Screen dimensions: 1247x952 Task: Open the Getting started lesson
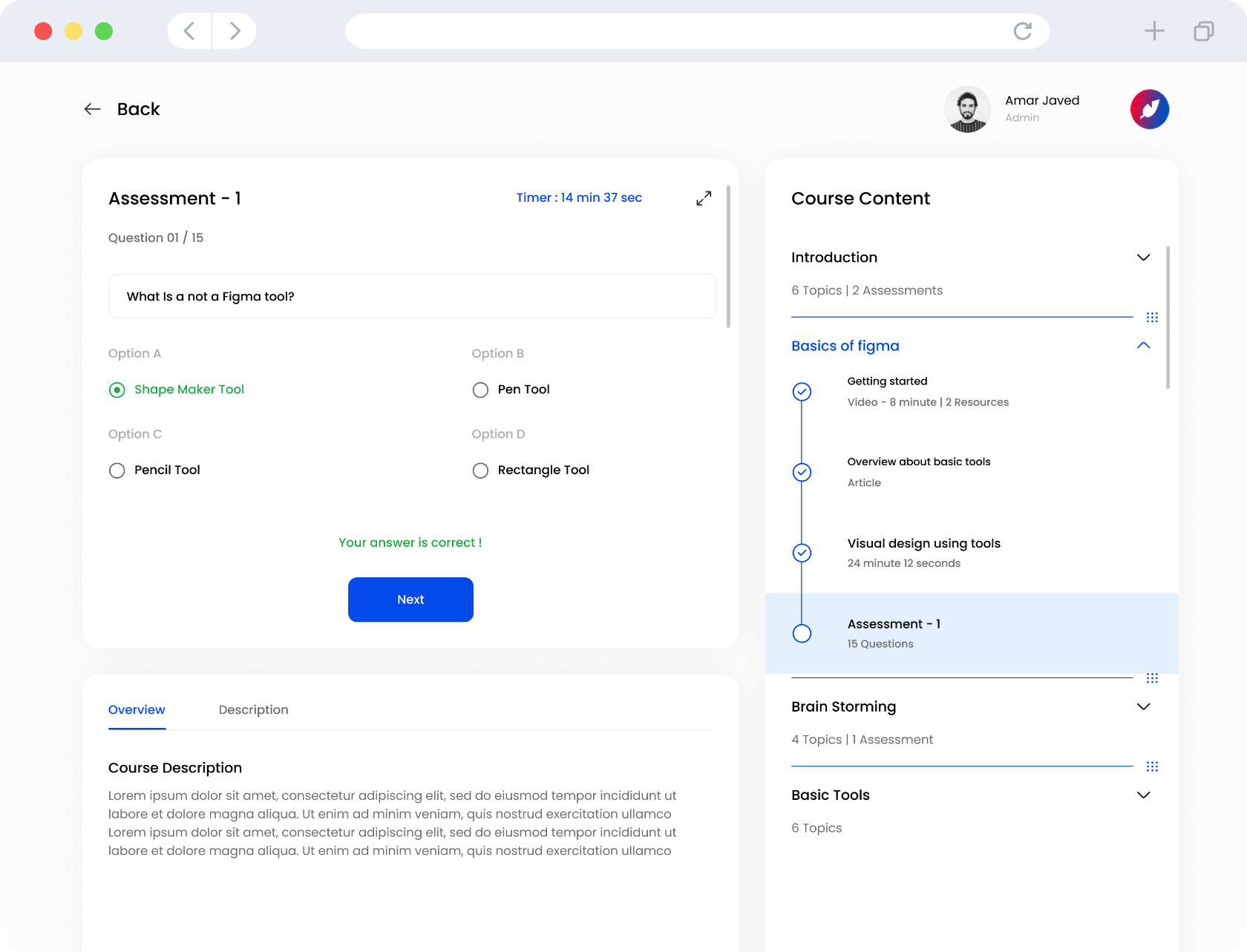887,381
